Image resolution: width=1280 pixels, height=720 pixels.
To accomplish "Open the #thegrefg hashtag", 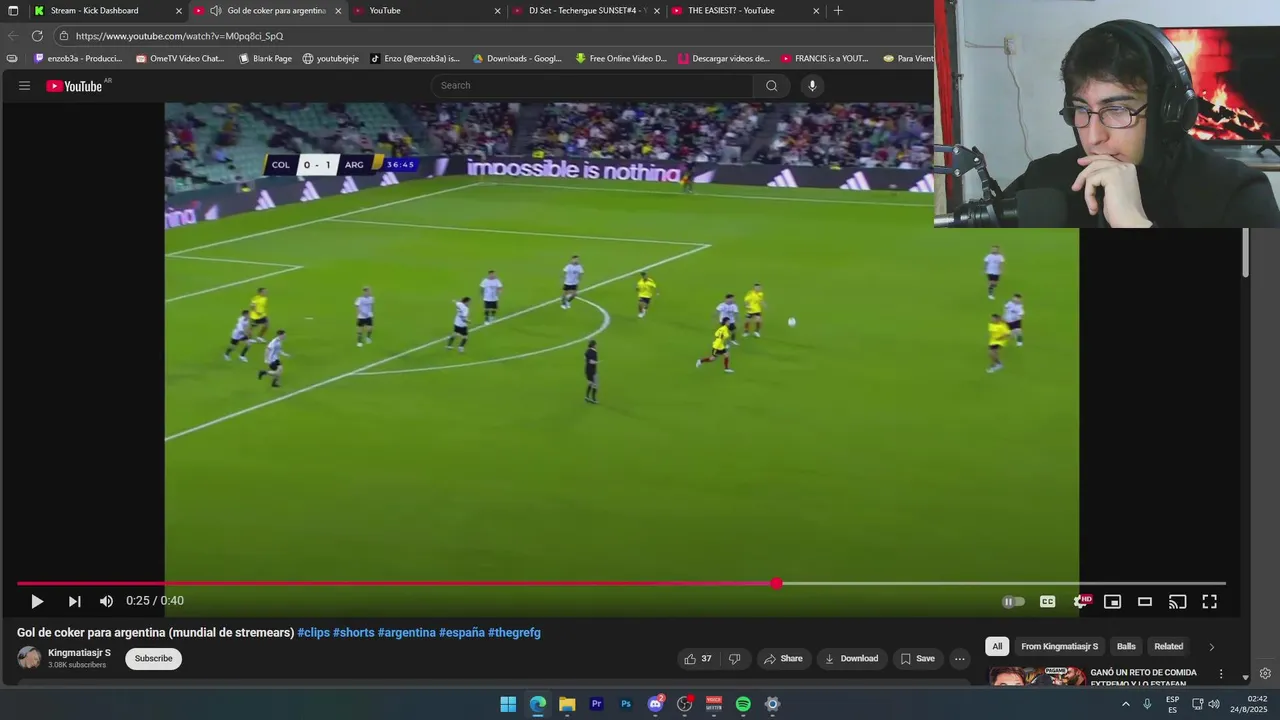I will click(x=514, y=633).
